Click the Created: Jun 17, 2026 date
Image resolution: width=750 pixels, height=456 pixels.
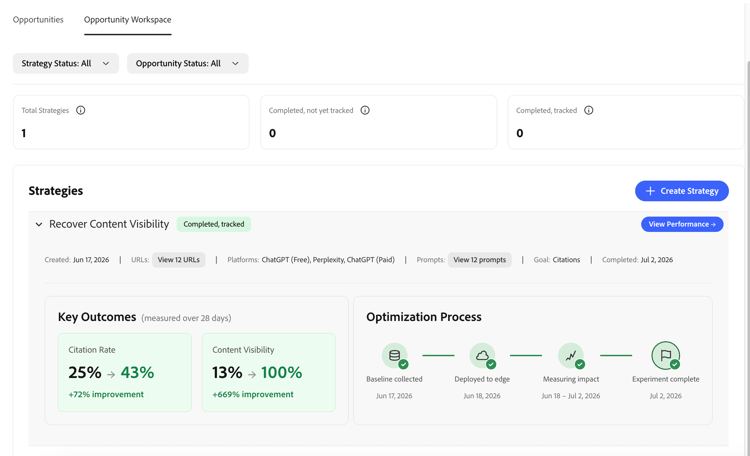point(91,260)
